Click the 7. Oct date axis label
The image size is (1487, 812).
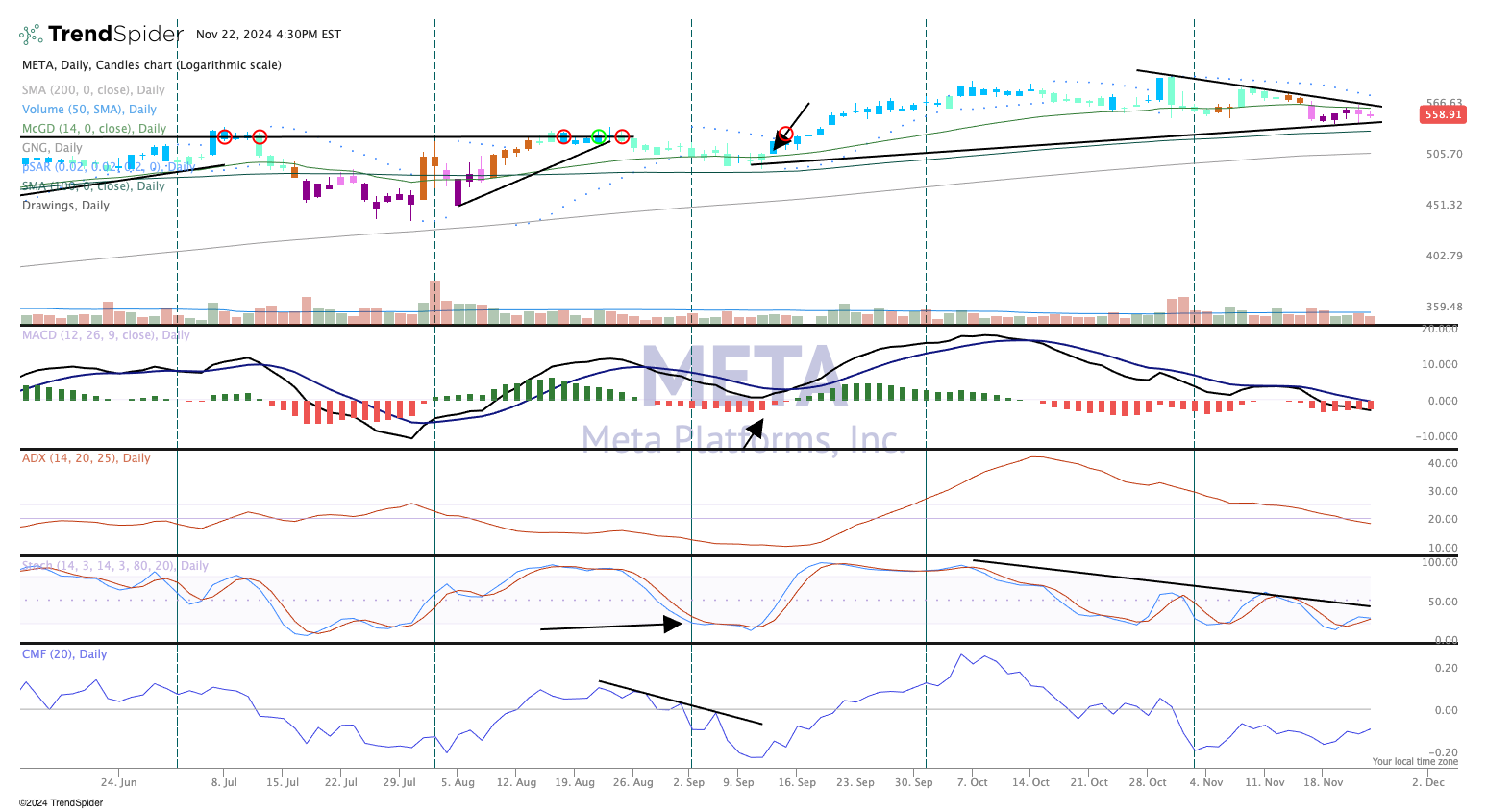(x=972, y=782)
